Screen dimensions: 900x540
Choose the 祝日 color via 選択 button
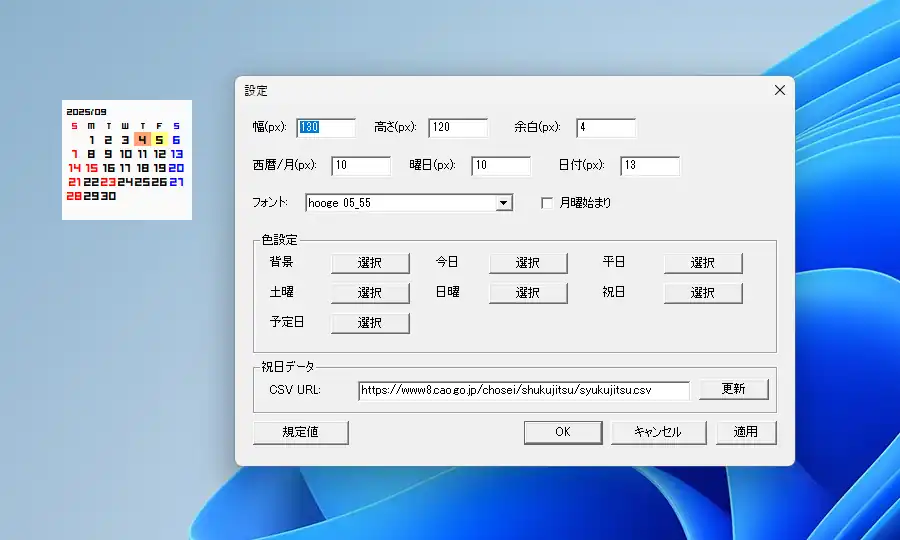(x=703, y=293)
